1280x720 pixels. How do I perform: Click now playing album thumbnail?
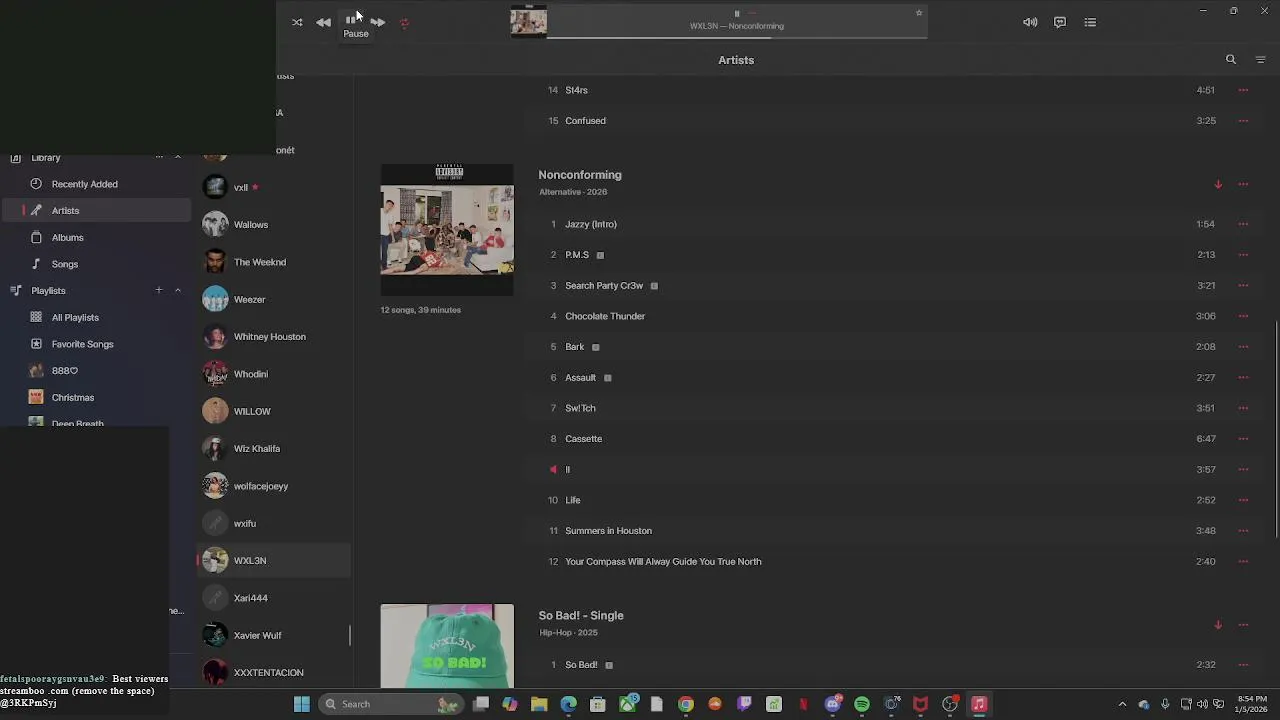[x=528, y=22]
